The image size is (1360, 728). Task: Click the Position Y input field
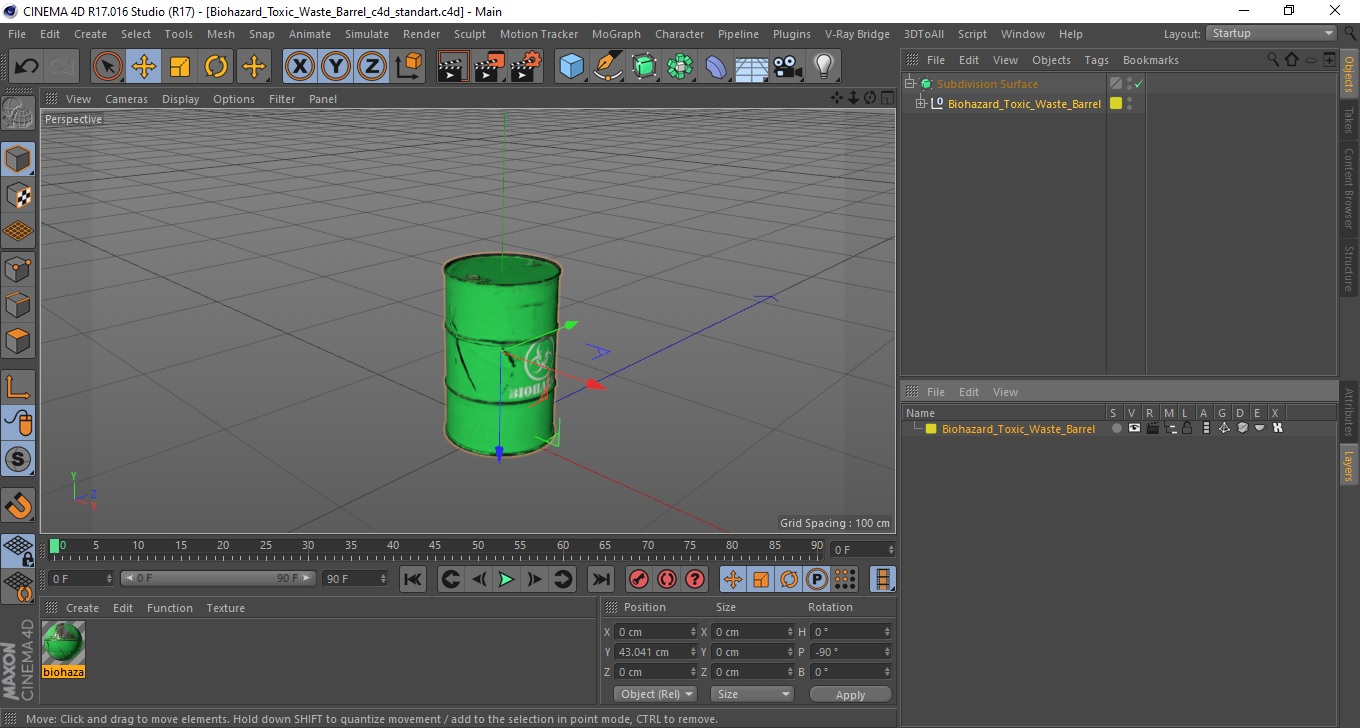click(x=655, y=652)
